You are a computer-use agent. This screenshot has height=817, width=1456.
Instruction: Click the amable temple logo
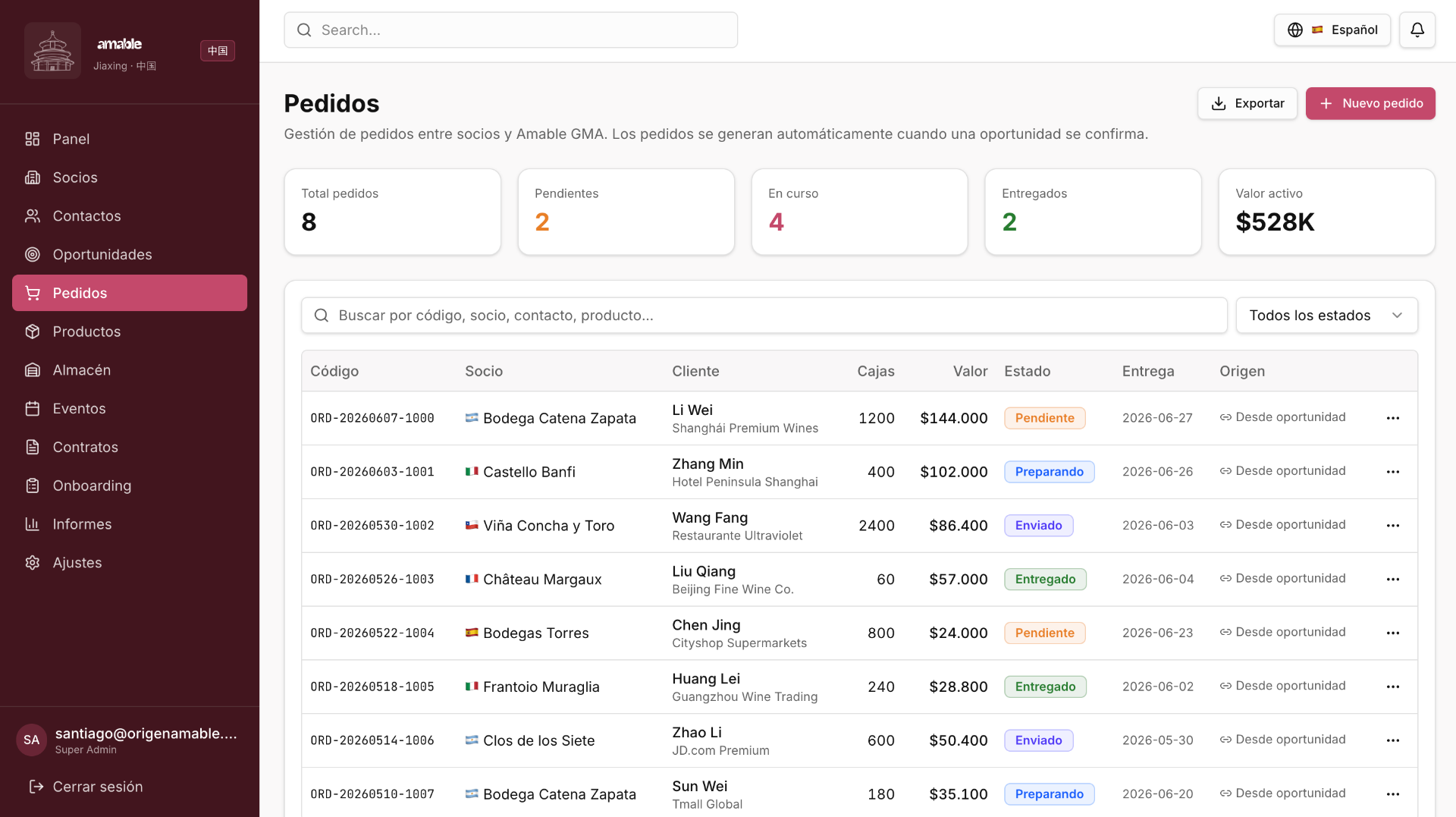tap(52, 50)
